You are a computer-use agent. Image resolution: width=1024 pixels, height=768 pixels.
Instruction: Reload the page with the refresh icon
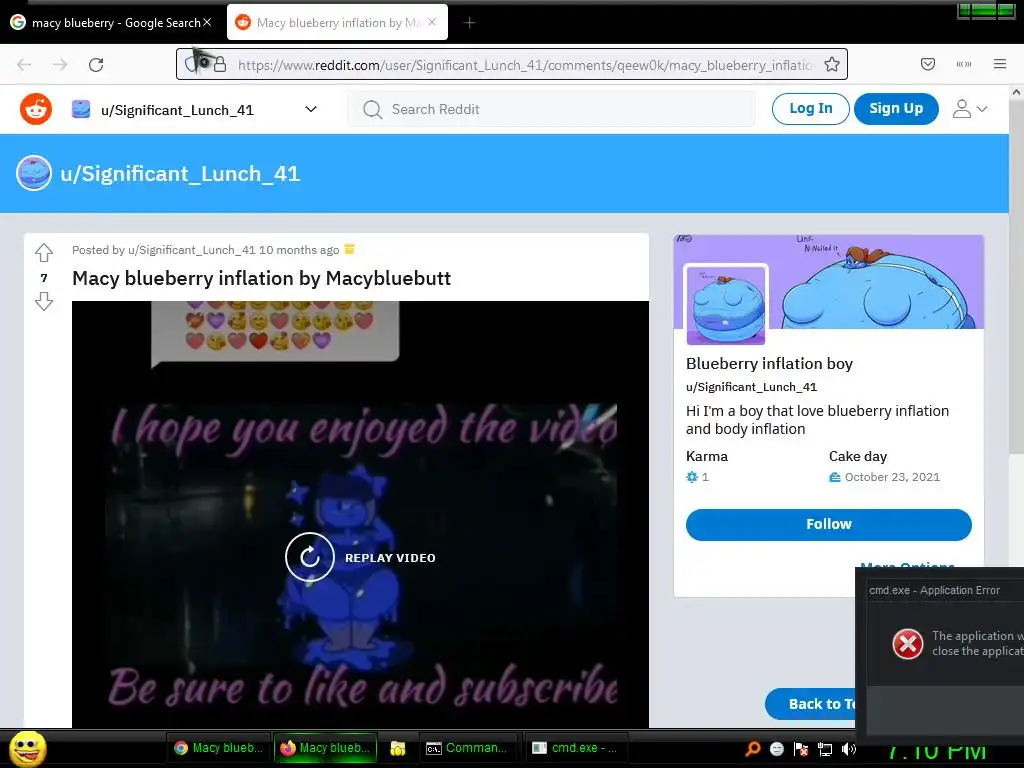96,65
